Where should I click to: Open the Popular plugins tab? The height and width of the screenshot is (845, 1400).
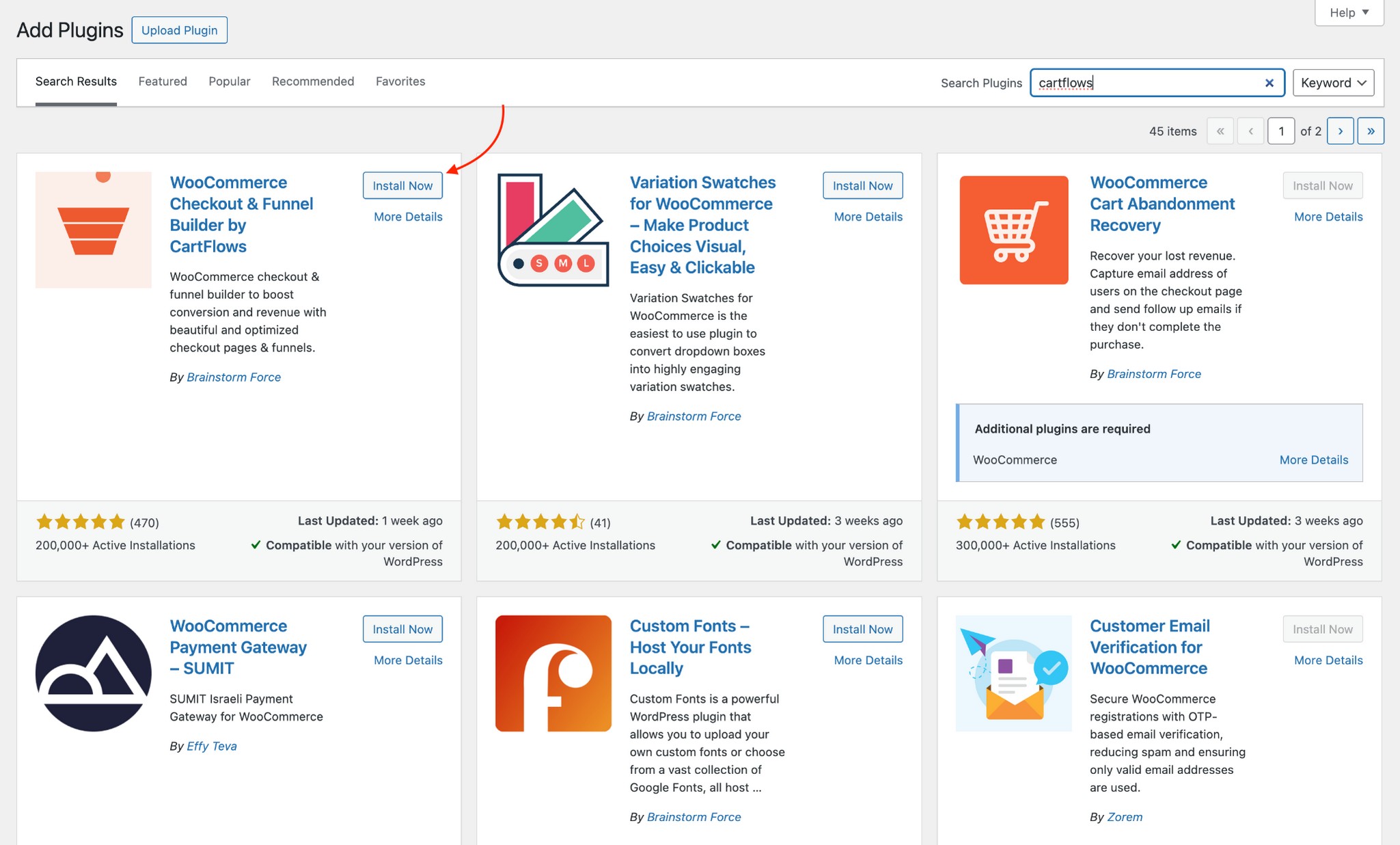[230, 81]
